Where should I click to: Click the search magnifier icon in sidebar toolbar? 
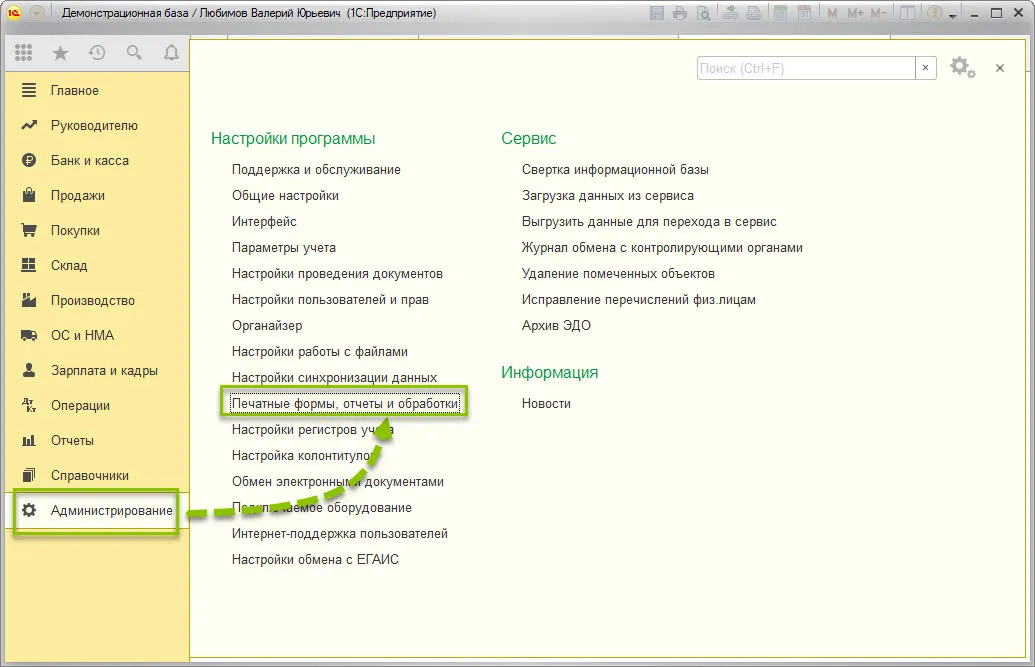click(x=134, y=53)
